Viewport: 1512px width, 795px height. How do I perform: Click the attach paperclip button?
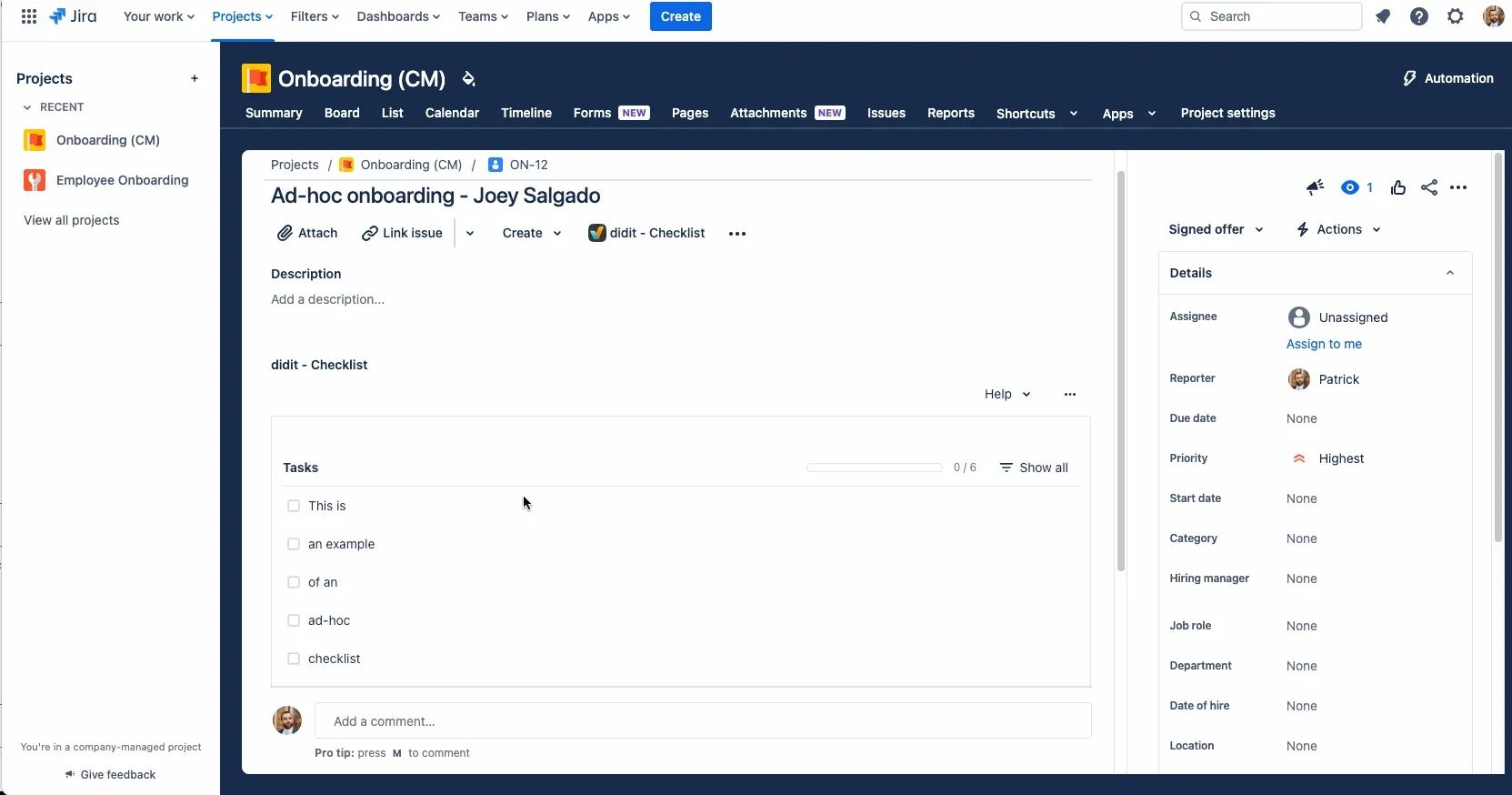307,233
